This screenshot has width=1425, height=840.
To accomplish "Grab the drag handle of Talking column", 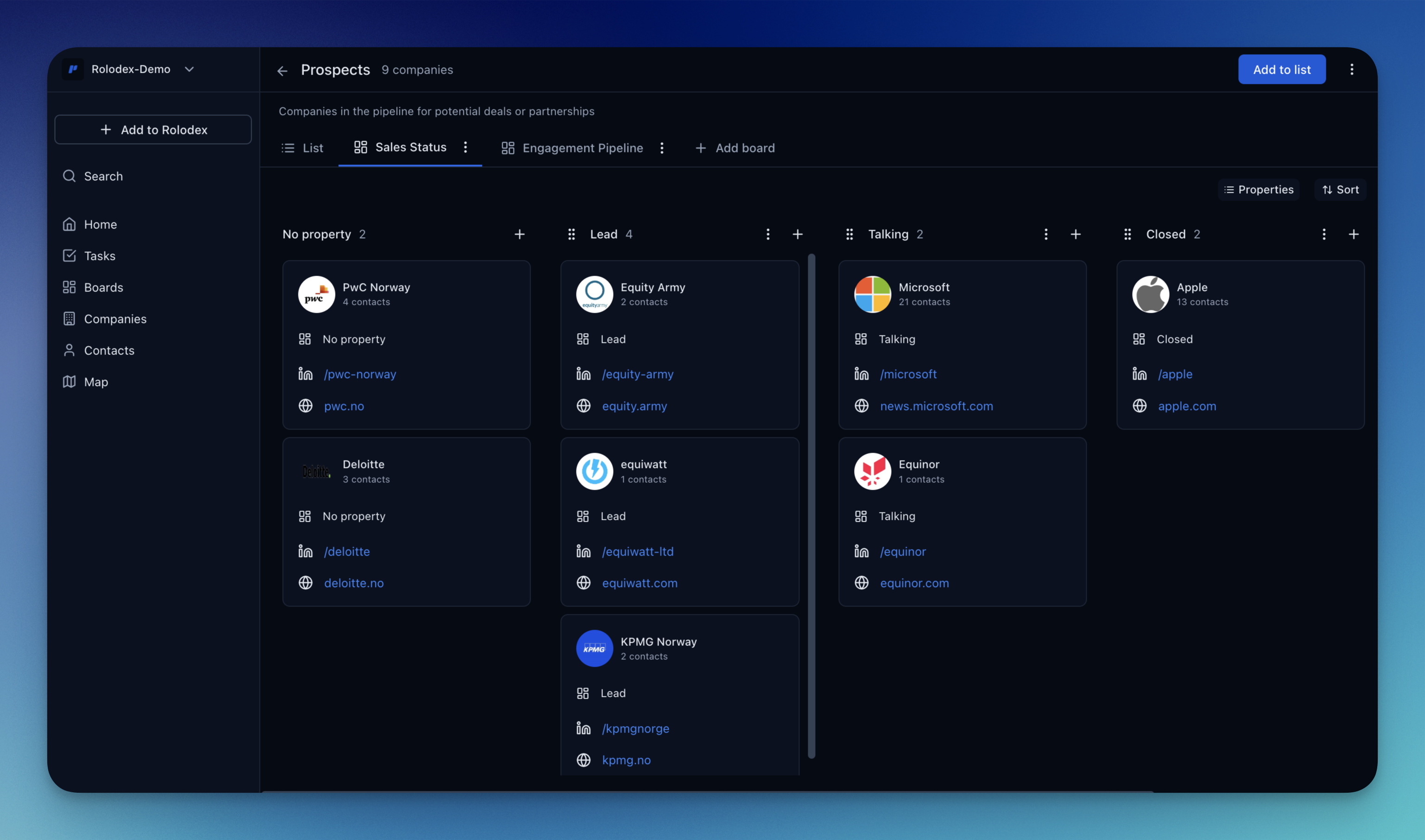I will click(849, 234).
